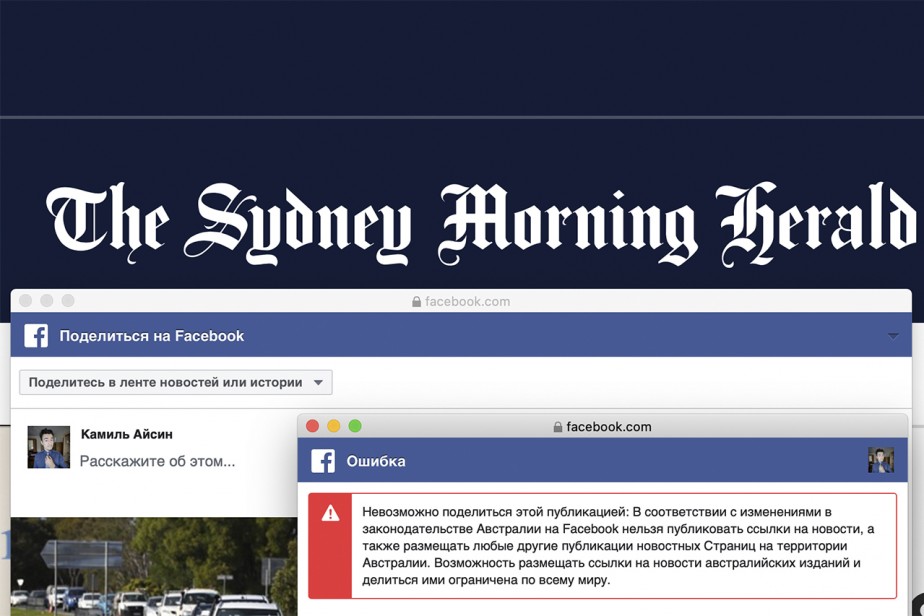Click the 'Расскажите об этом...' text field
The image size is (924, 616).
[157, 461]
